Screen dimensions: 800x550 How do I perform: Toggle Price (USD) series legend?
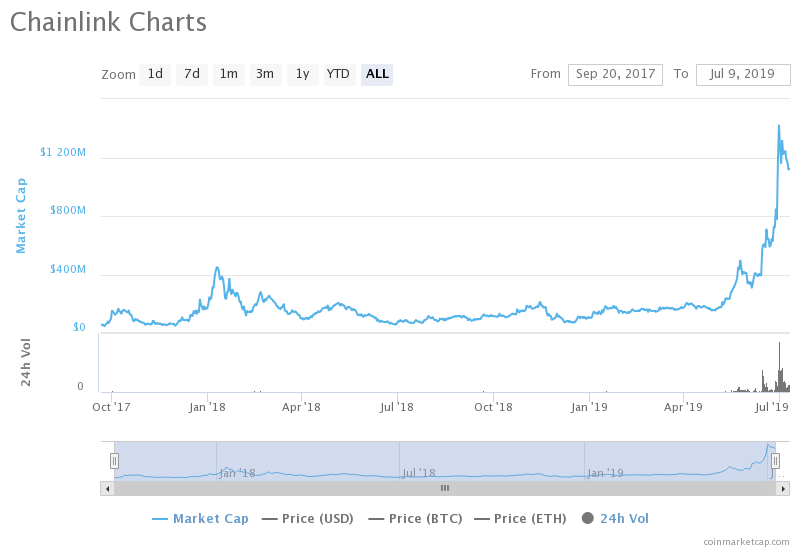tap(308, 519)
